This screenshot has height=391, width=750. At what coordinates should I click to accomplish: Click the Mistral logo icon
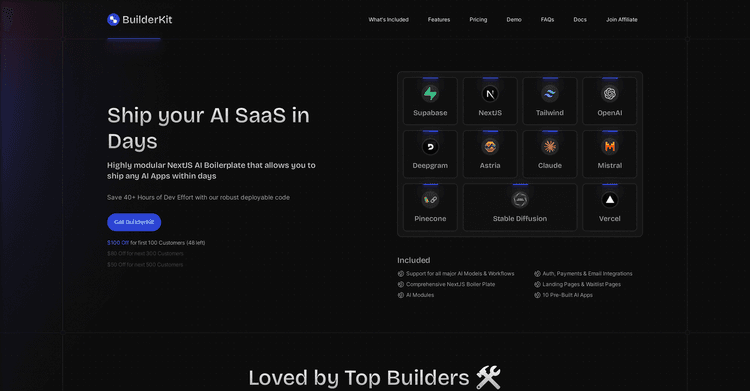pos(609,146)
